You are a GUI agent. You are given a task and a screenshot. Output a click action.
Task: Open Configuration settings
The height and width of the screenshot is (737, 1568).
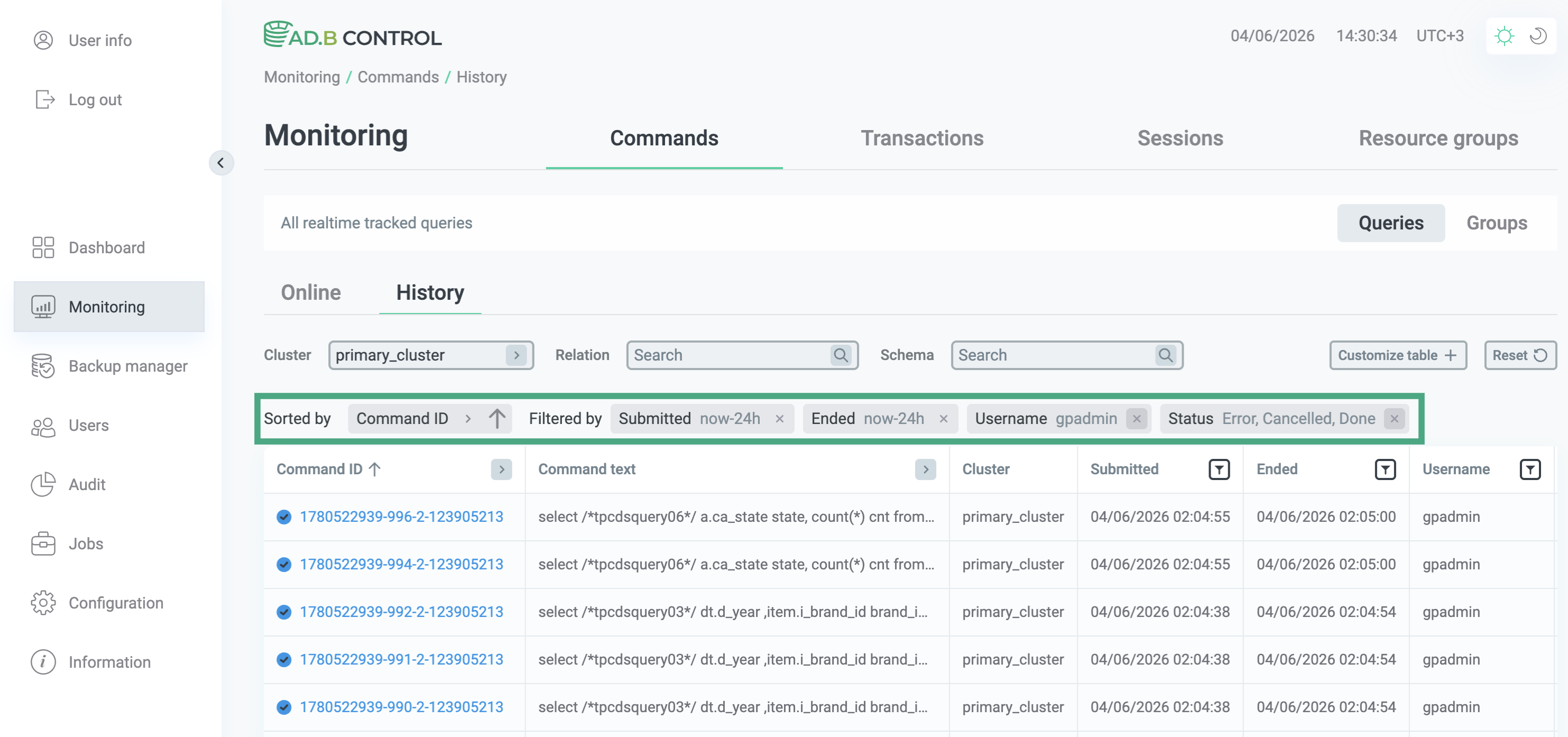pyautogui.click(x=98, y=603)
